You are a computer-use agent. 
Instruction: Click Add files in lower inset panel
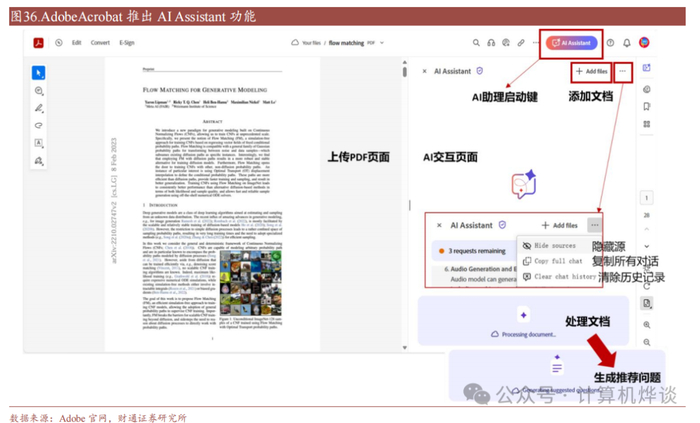[559, 225]
